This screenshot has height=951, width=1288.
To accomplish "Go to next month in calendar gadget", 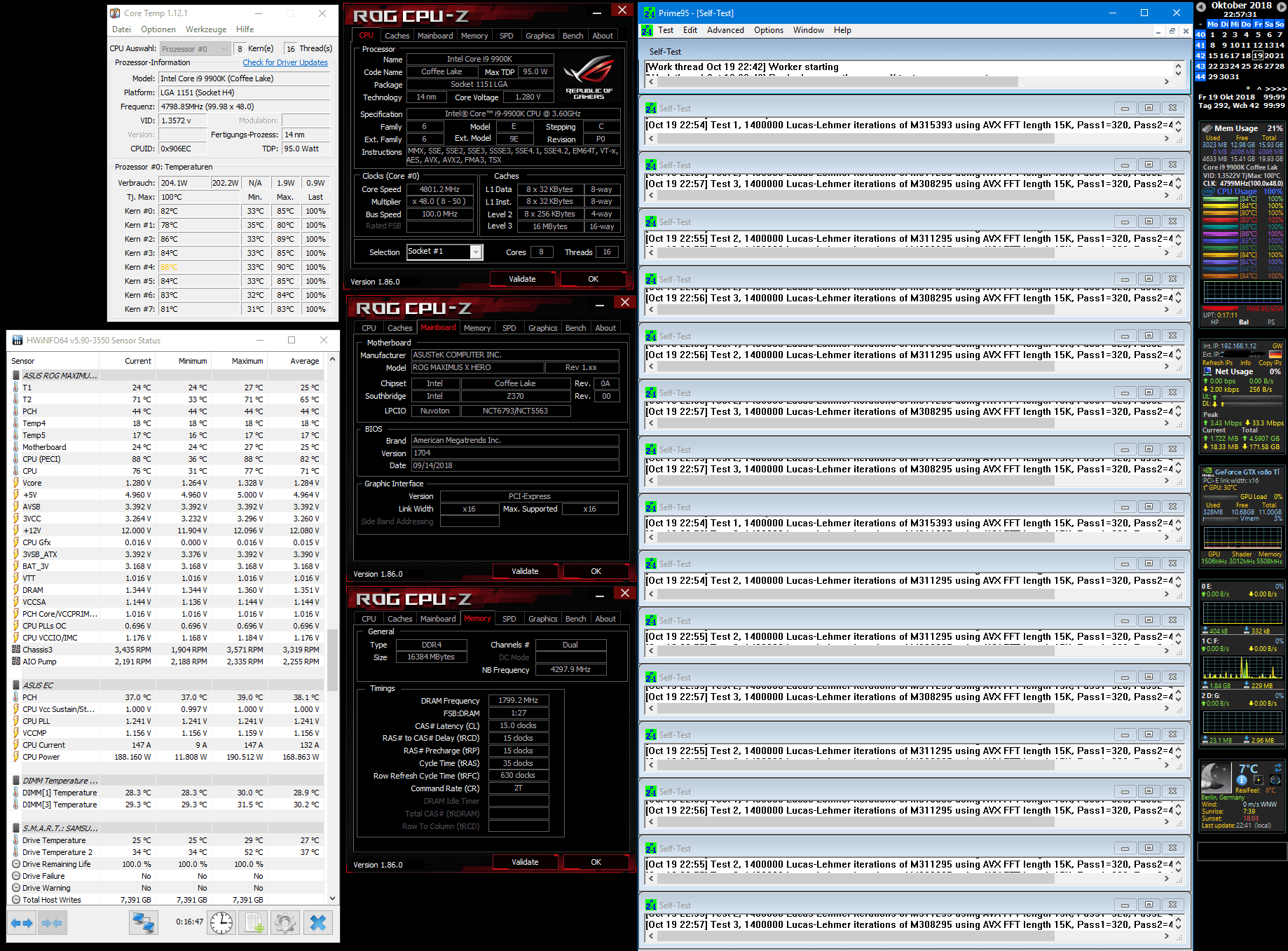I will (x=1281, y=6).
